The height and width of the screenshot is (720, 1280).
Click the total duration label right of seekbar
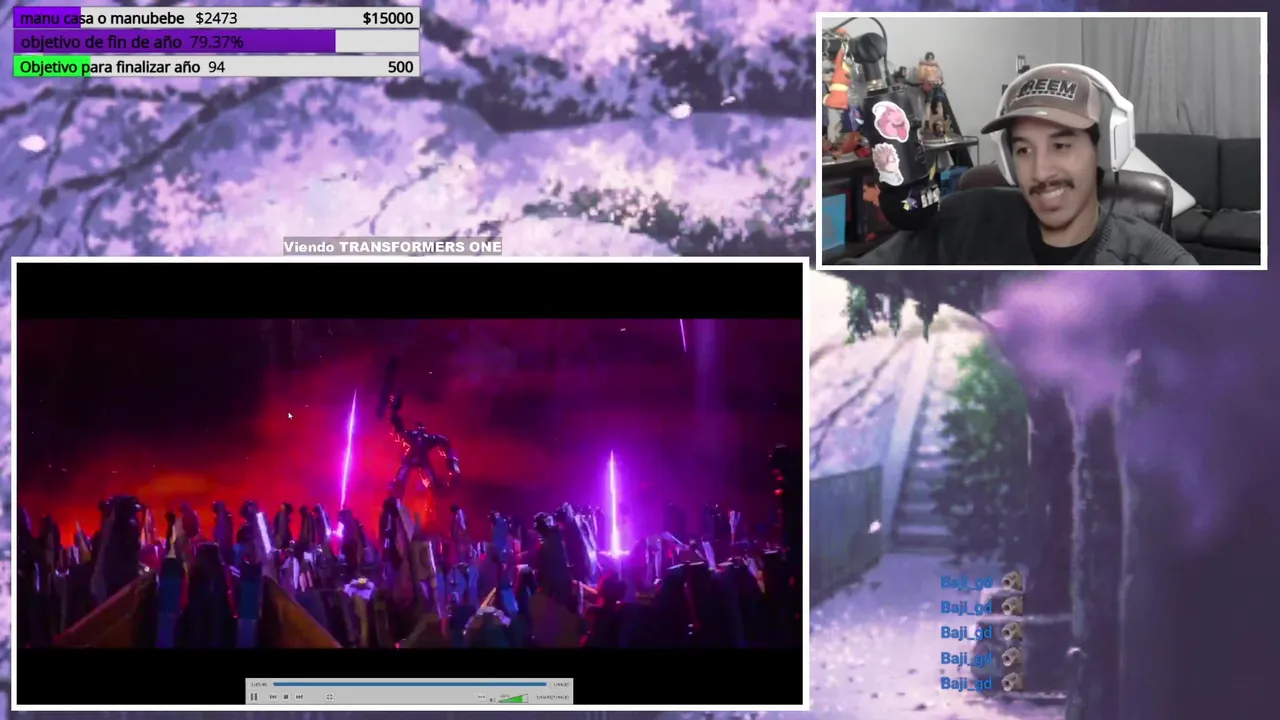pos(561,685)
